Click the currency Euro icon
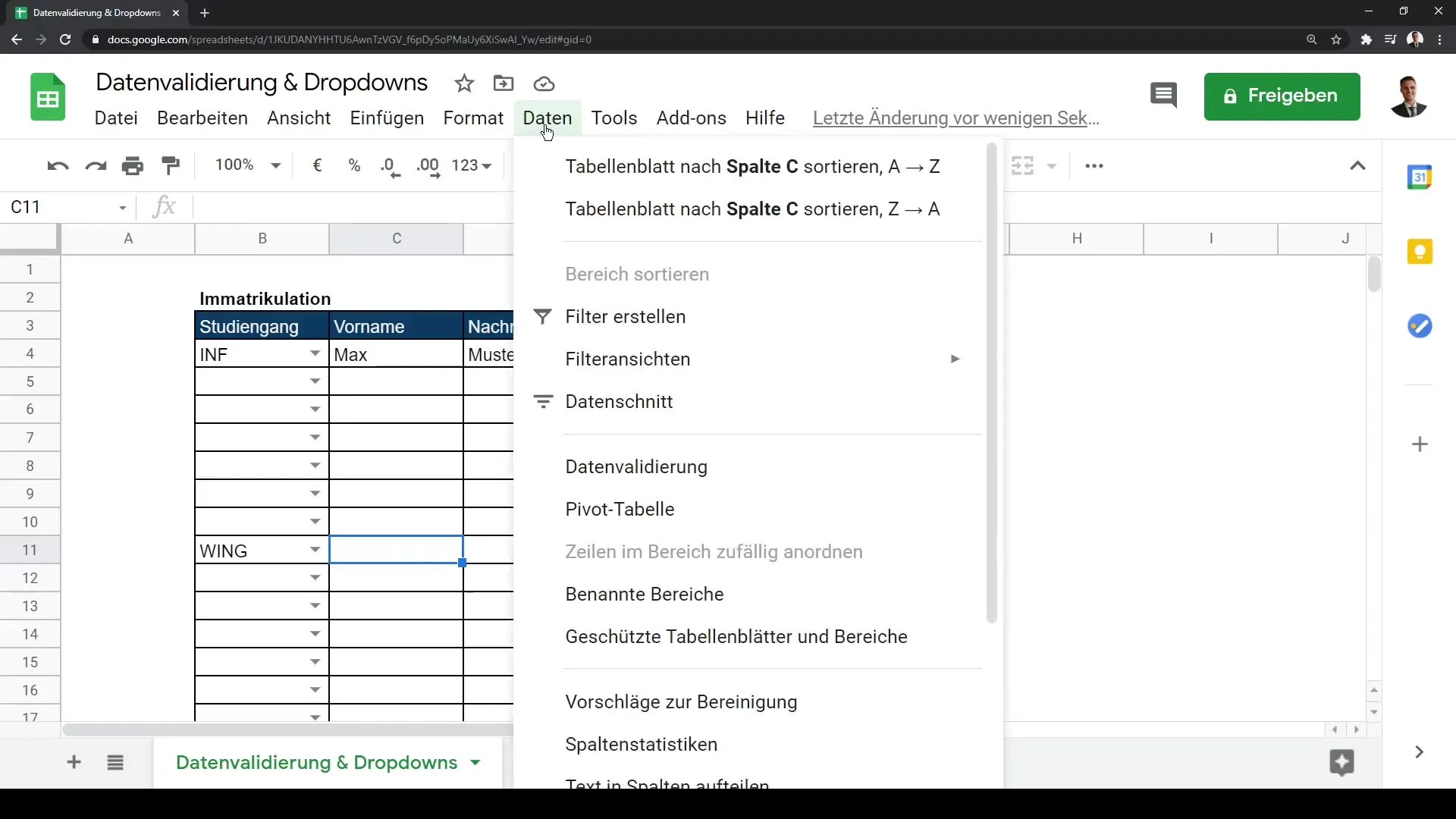The image size is (1456, 819). coord(318,165)
